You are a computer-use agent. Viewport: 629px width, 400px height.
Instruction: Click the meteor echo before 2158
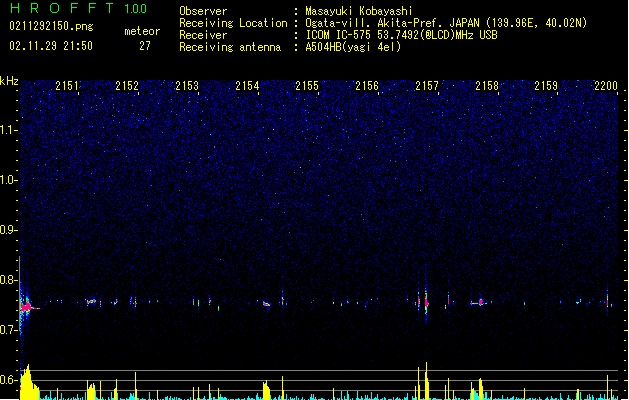coord(479,302)
